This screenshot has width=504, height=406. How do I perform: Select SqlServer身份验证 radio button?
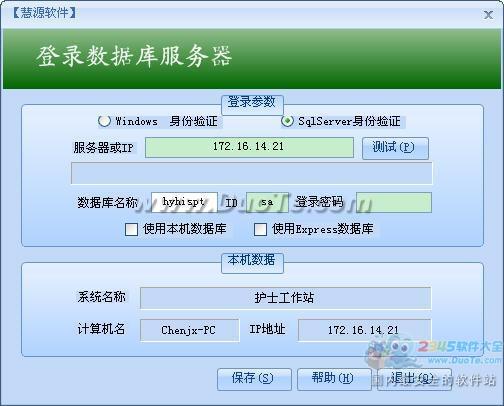click(x=287, y=121)
